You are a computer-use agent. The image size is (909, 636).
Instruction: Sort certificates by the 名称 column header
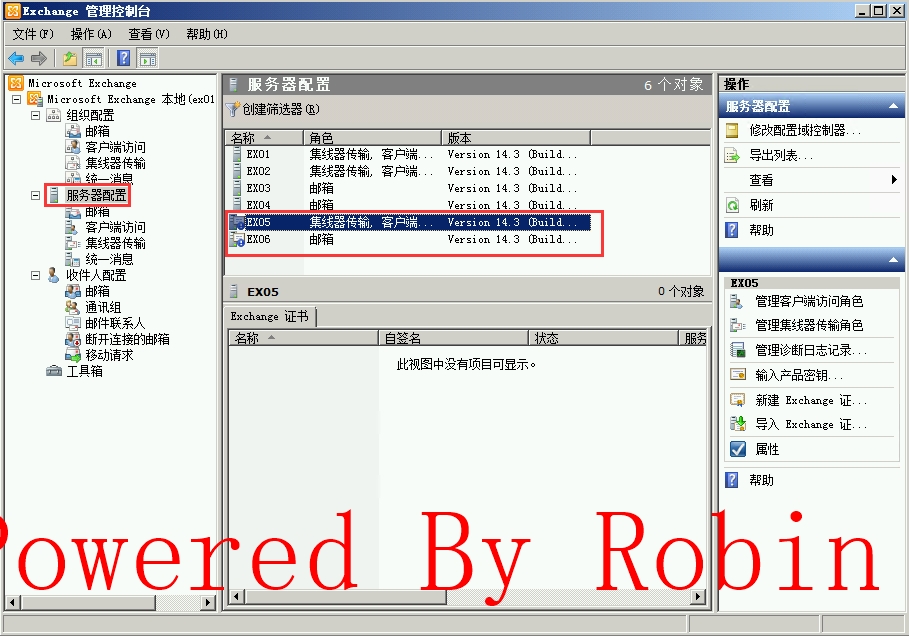303,338
